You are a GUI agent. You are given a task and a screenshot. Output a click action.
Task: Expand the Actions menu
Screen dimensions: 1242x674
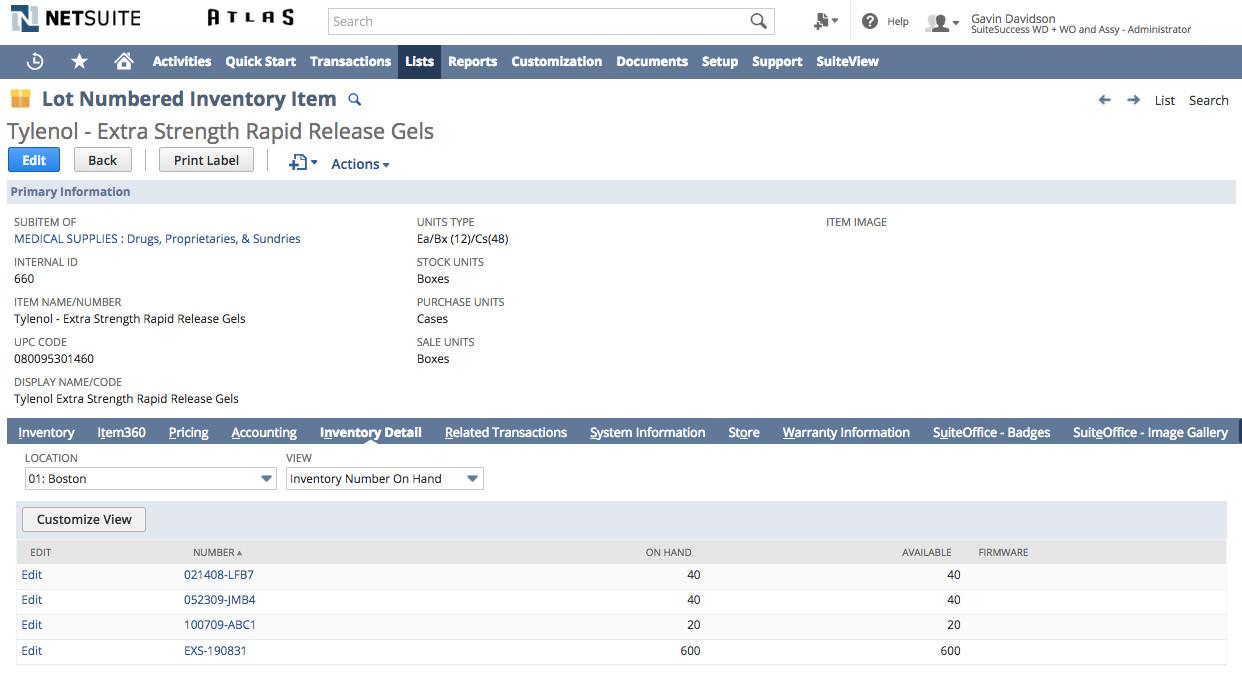coord(360,164)
